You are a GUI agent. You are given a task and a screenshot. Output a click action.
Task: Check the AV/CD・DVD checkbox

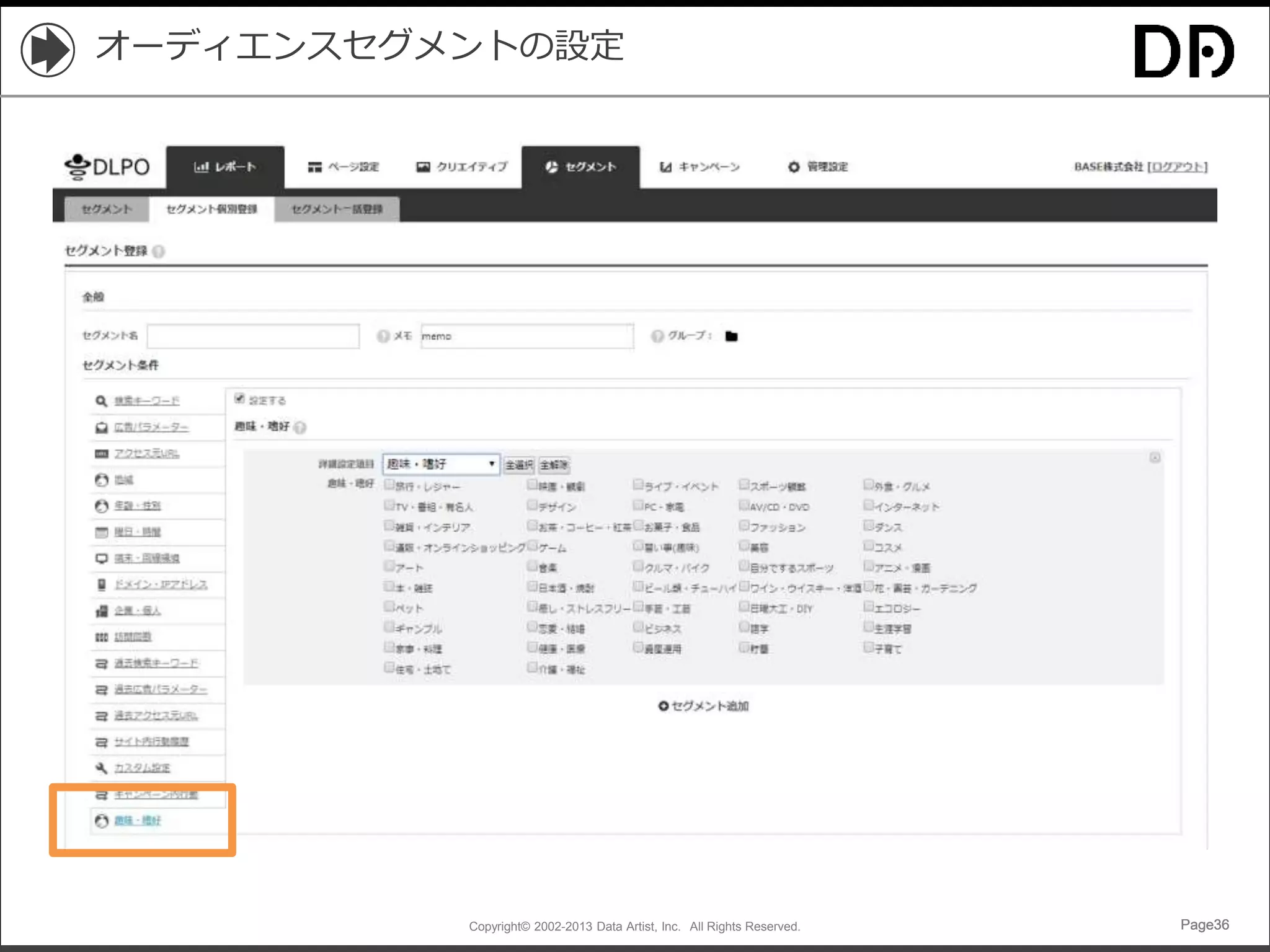pyautogui.click(x=744, y=505)
